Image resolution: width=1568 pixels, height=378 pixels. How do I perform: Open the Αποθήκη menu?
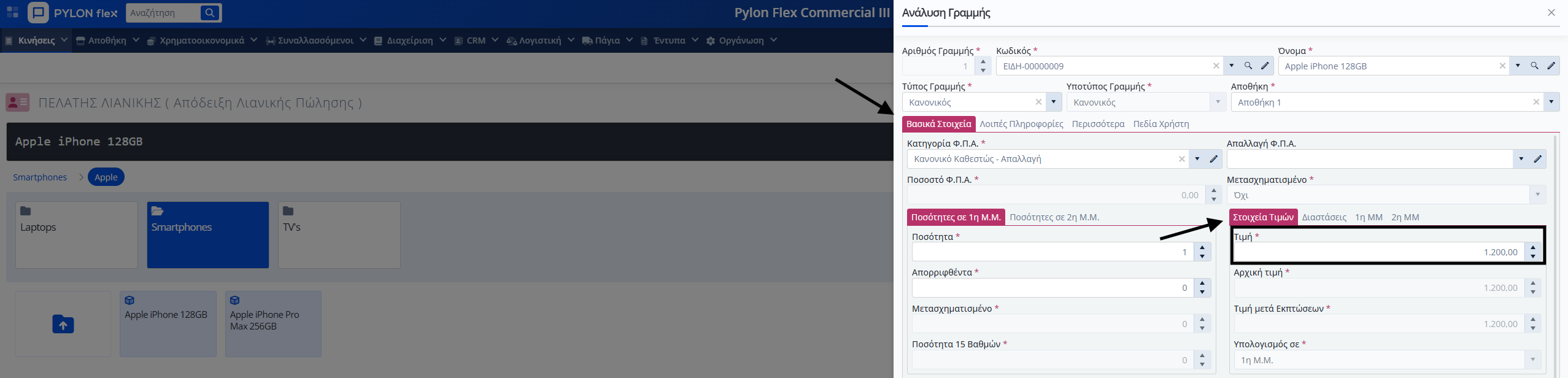[x=107, y=40]
